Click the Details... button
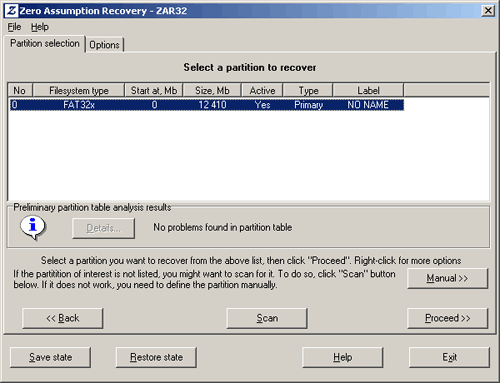Screen dimensions: 500x383 coord(104,228)
